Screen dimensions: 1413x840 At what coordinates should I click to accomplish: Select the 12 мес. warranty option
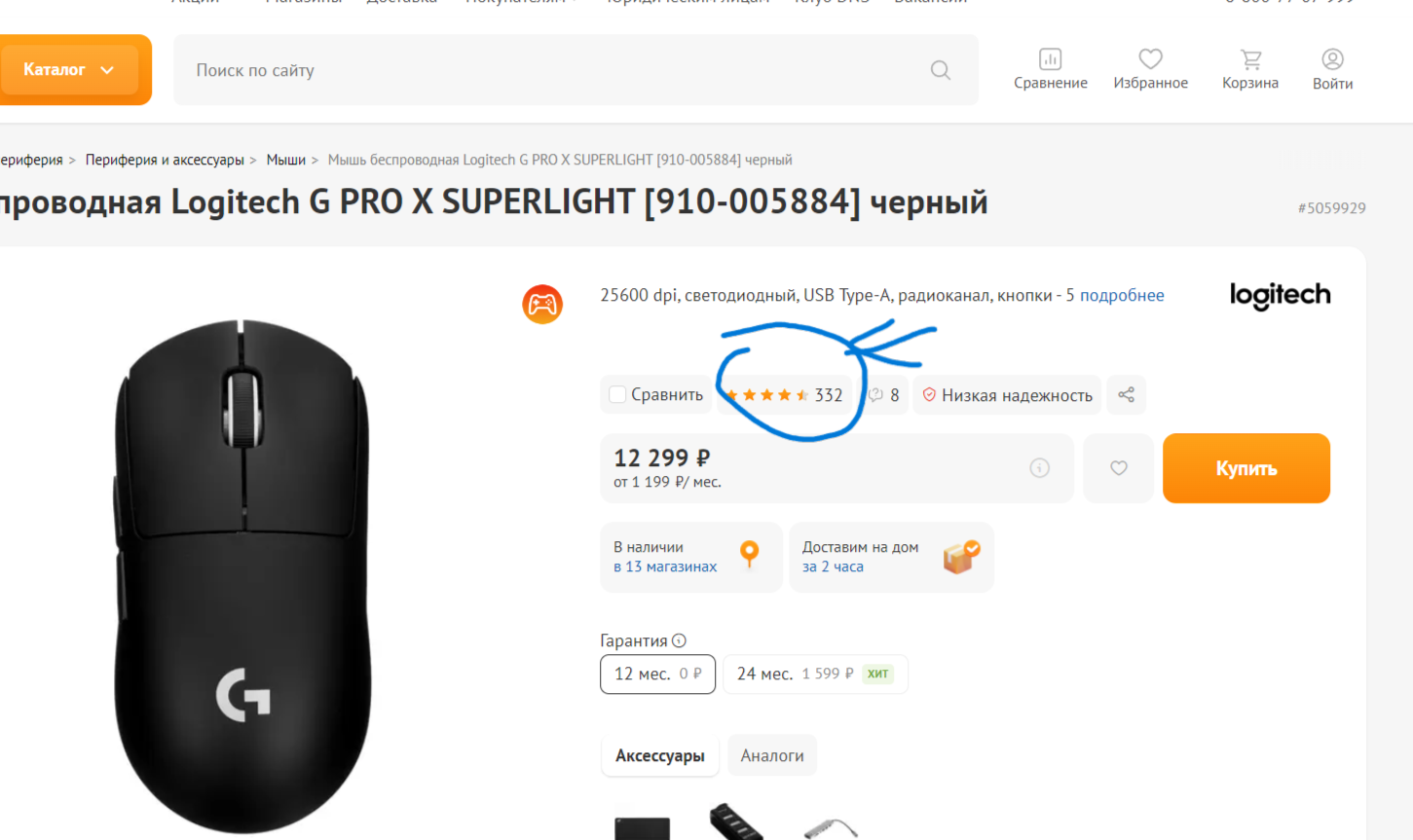click(x=657, y=674)
